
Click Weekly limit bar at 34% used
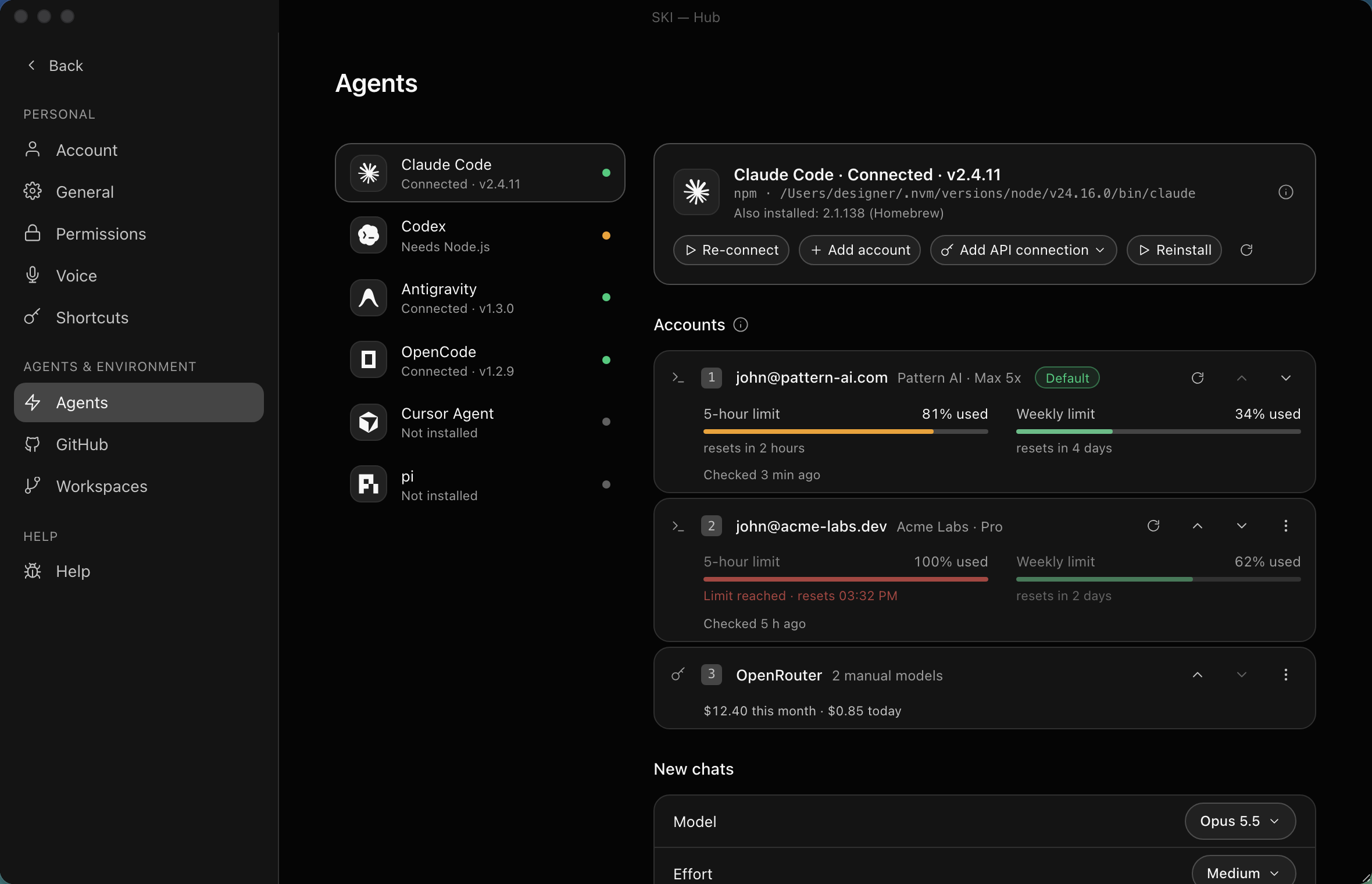tap(1158, 432)
